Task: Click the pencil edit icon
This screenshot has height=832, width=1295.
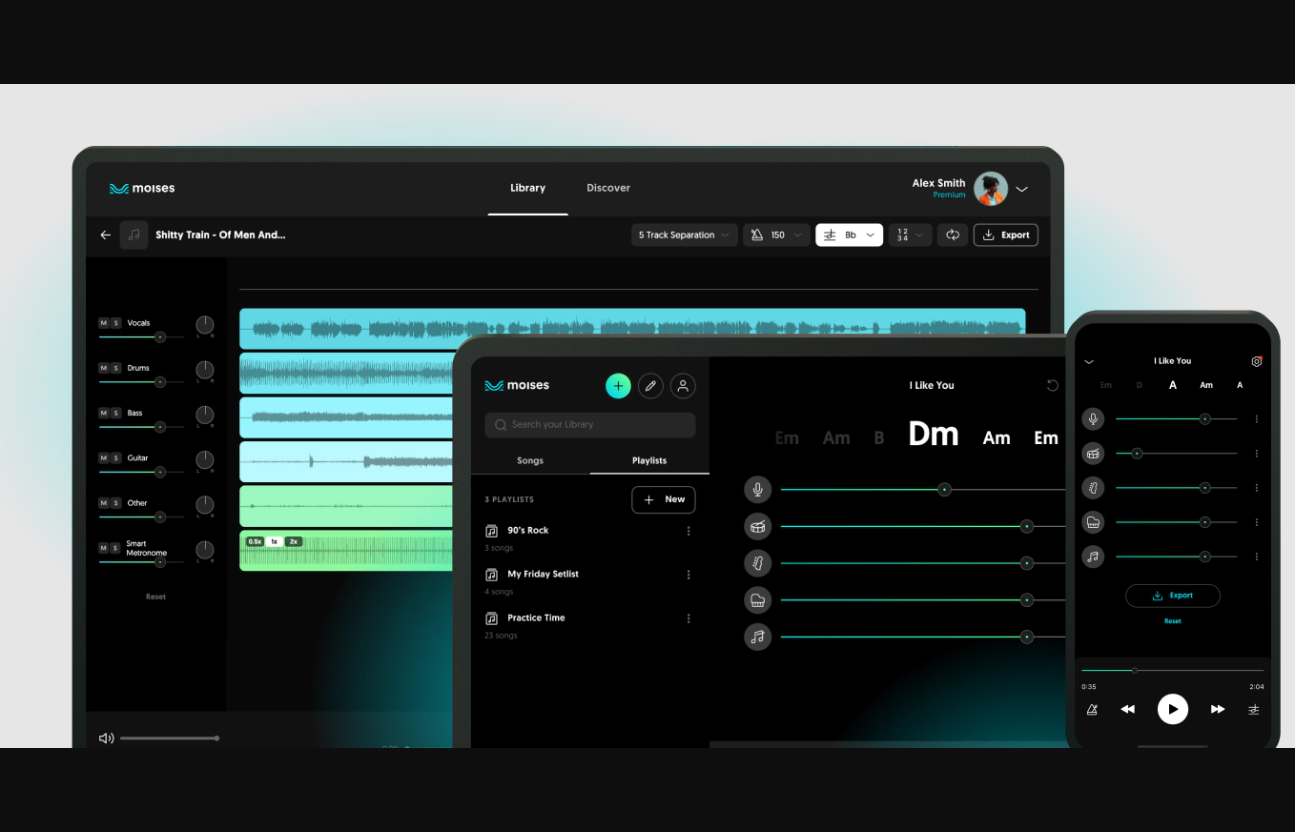Action: coord(651,386)
